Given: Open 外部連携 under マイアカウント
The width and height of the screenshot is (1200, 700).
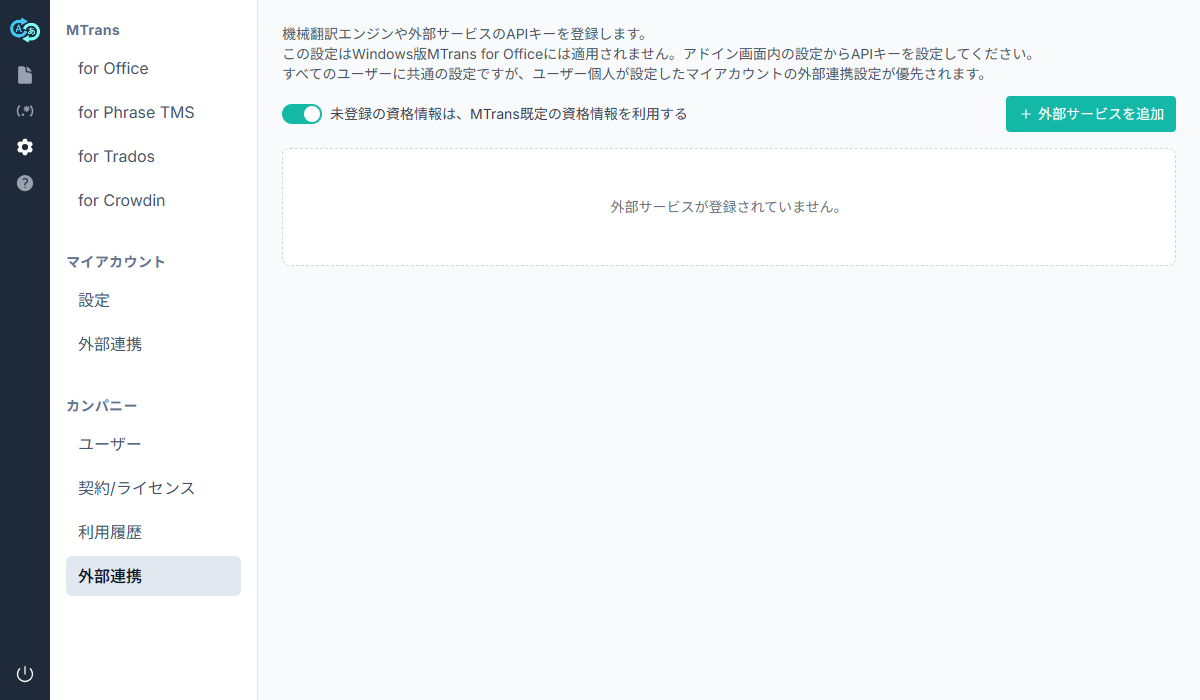Looking at the screenshot, I should (x=153, y=344).
